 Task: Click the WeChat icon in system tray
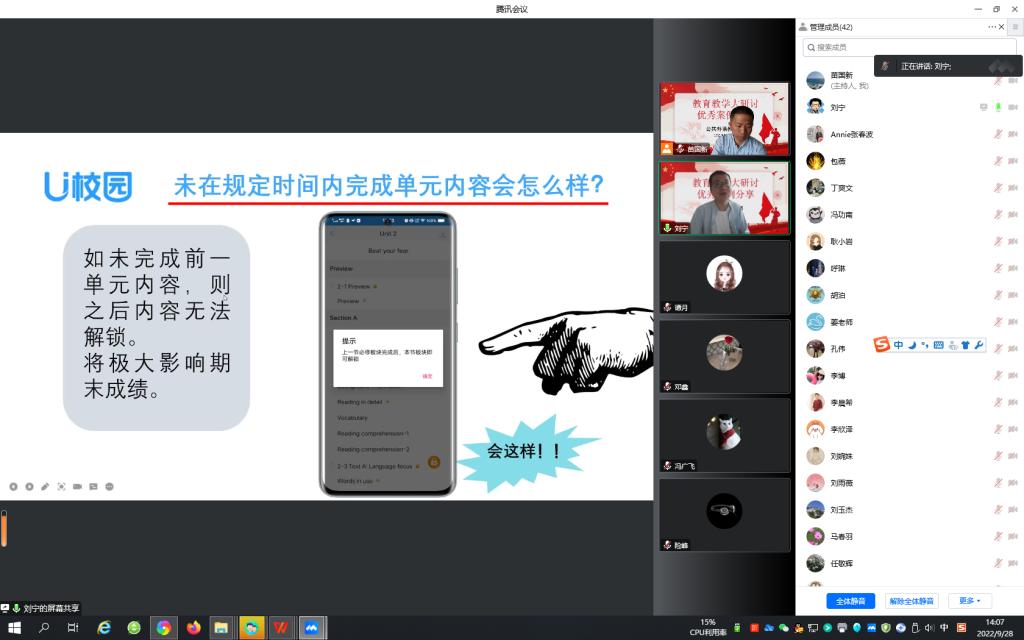point(784,628)
